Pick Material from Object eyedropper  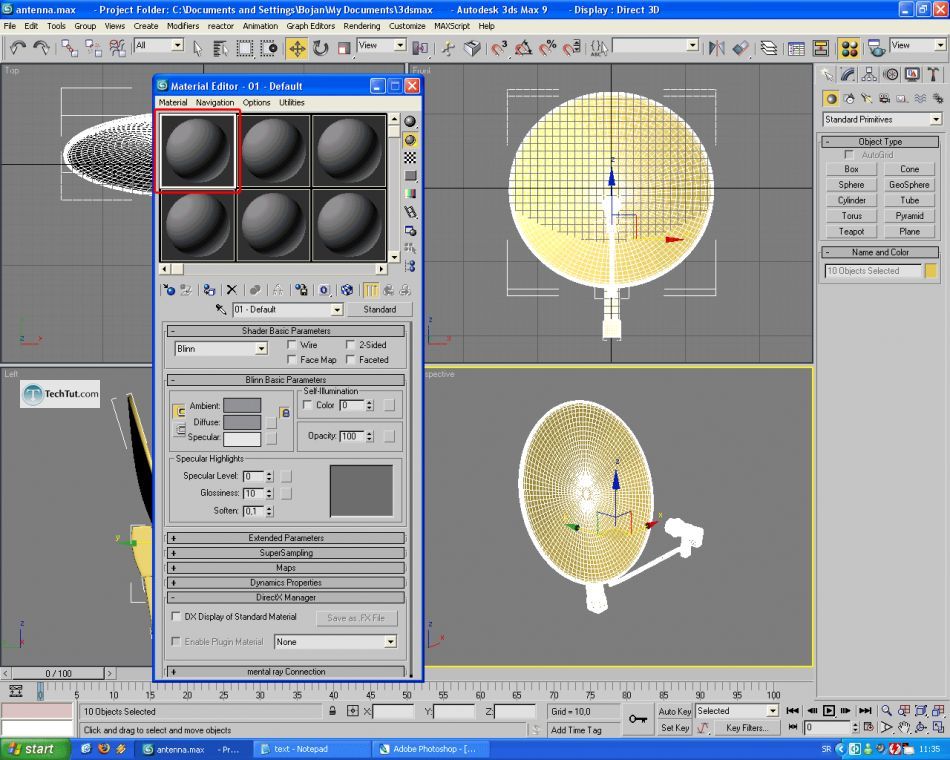pos(221,309)
